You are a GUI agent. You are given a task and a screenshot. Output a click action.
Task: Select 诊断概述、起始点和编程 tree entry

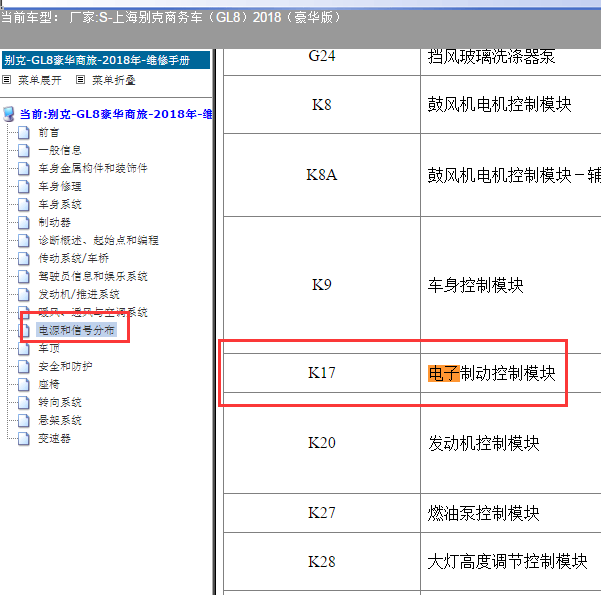click(98, 240)
